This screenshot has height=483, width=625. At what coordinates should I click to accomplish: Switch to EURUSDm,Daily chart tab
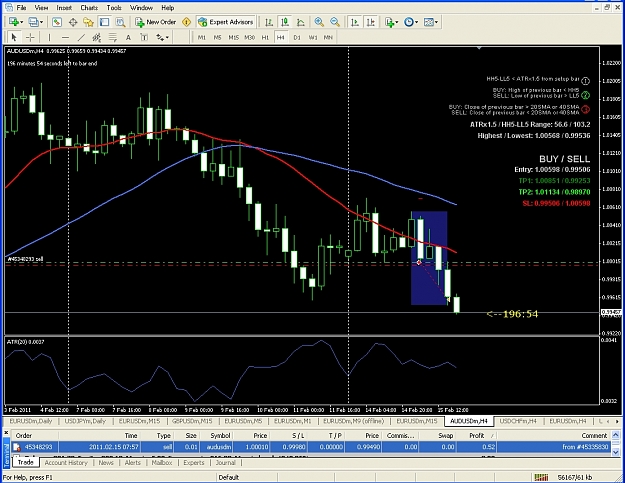point(31,421)
